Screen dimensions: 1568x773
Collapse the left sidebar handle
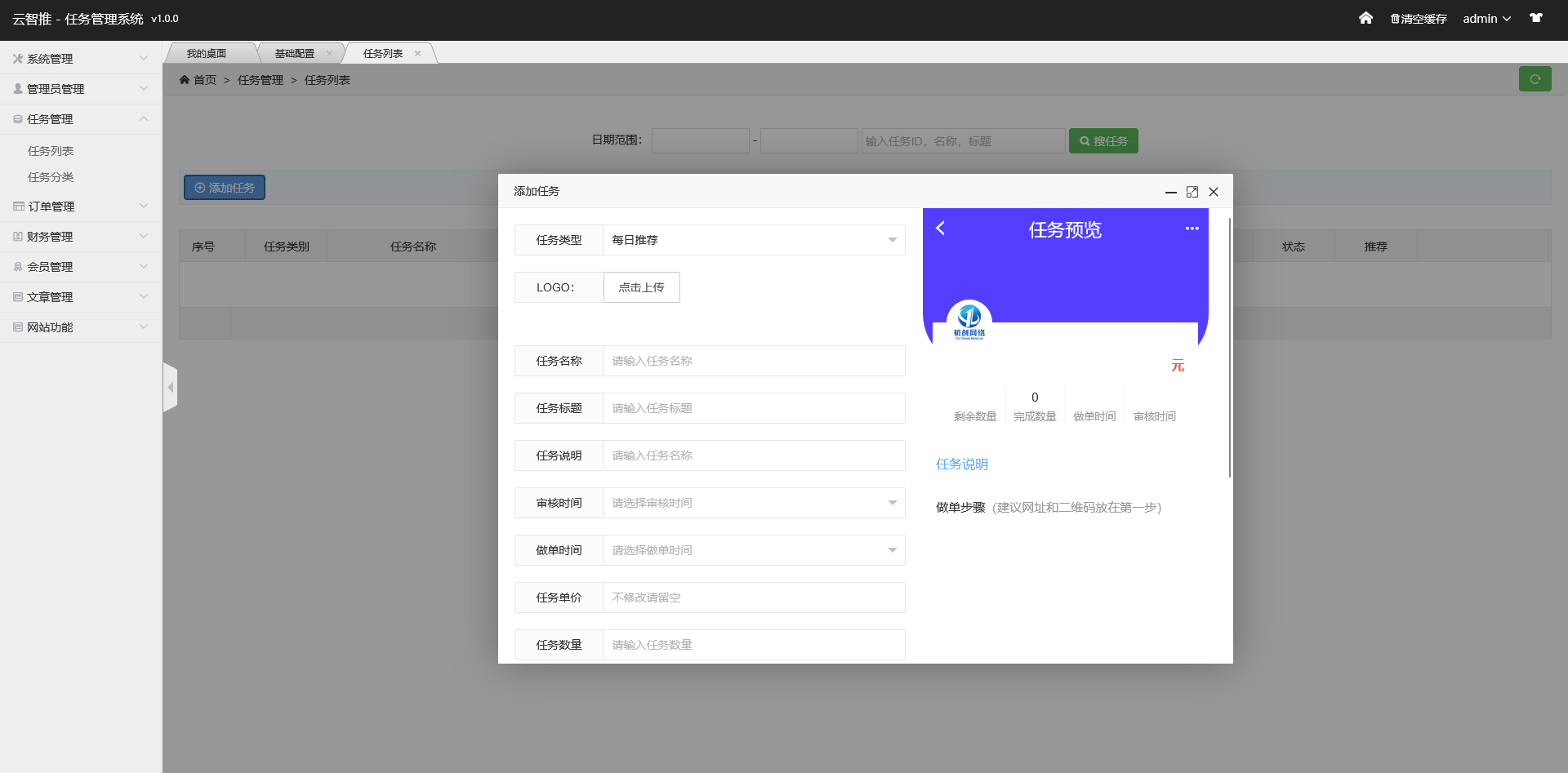170,387
